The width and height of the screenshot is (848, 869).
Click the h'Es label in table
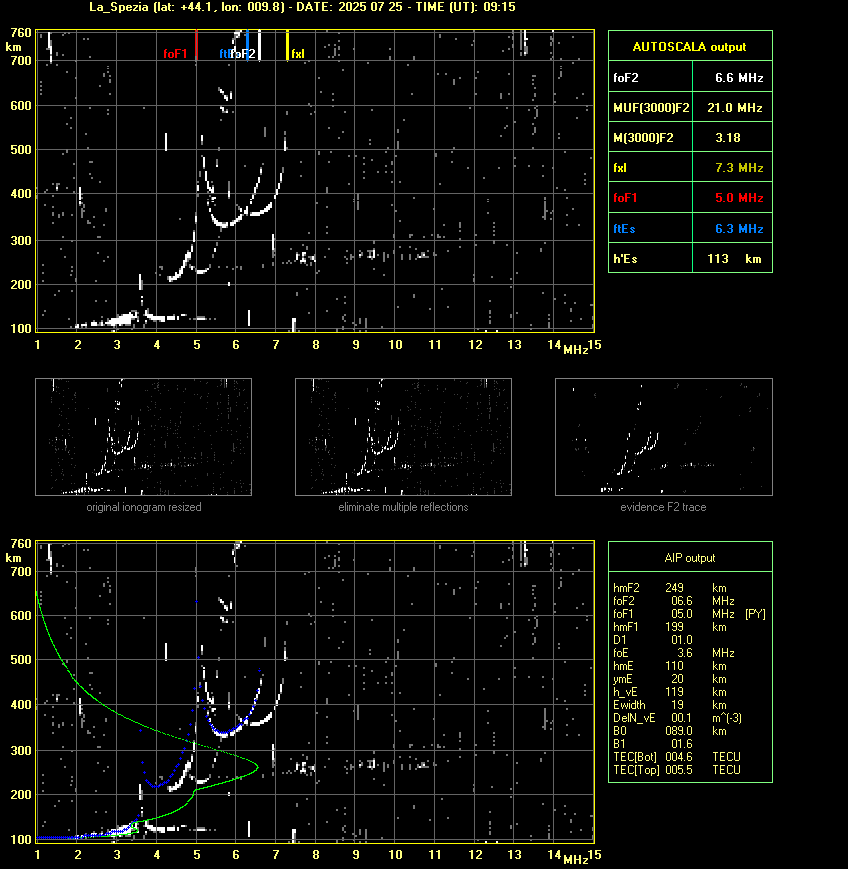(624, 259)
